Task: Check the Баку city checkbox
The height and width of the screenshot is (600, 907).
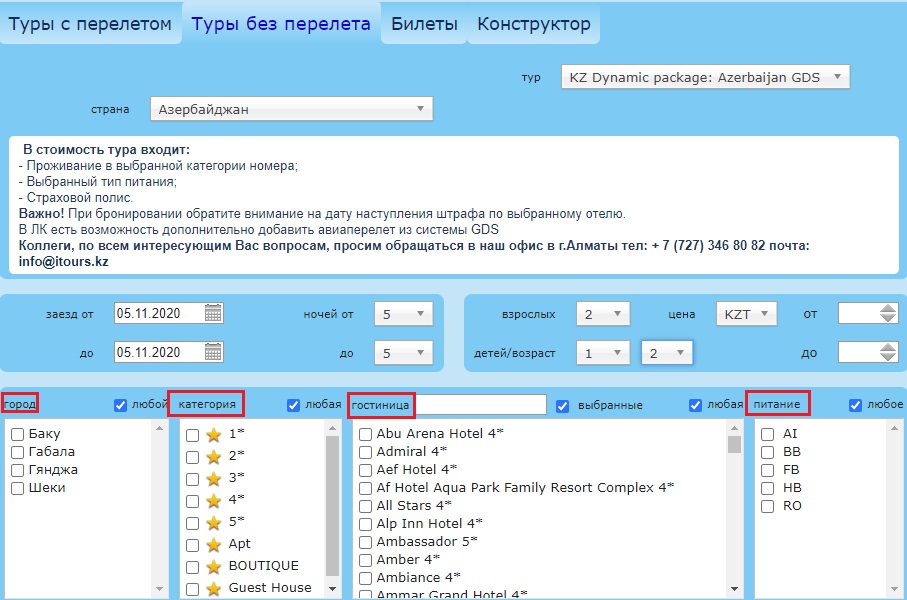Action: pos(18,435)
